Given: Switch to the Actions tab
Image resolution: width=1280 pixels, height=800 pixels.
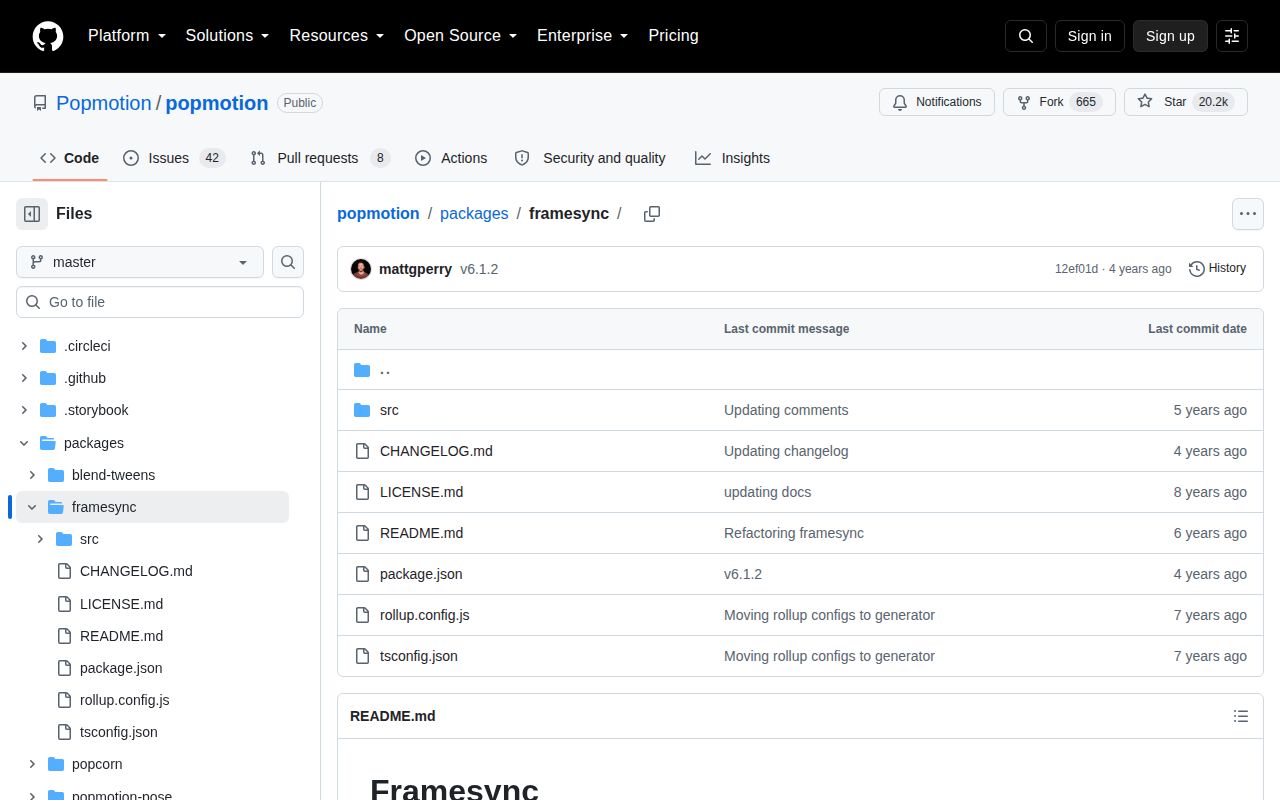Looking at the screenshot, I should 451,158.
